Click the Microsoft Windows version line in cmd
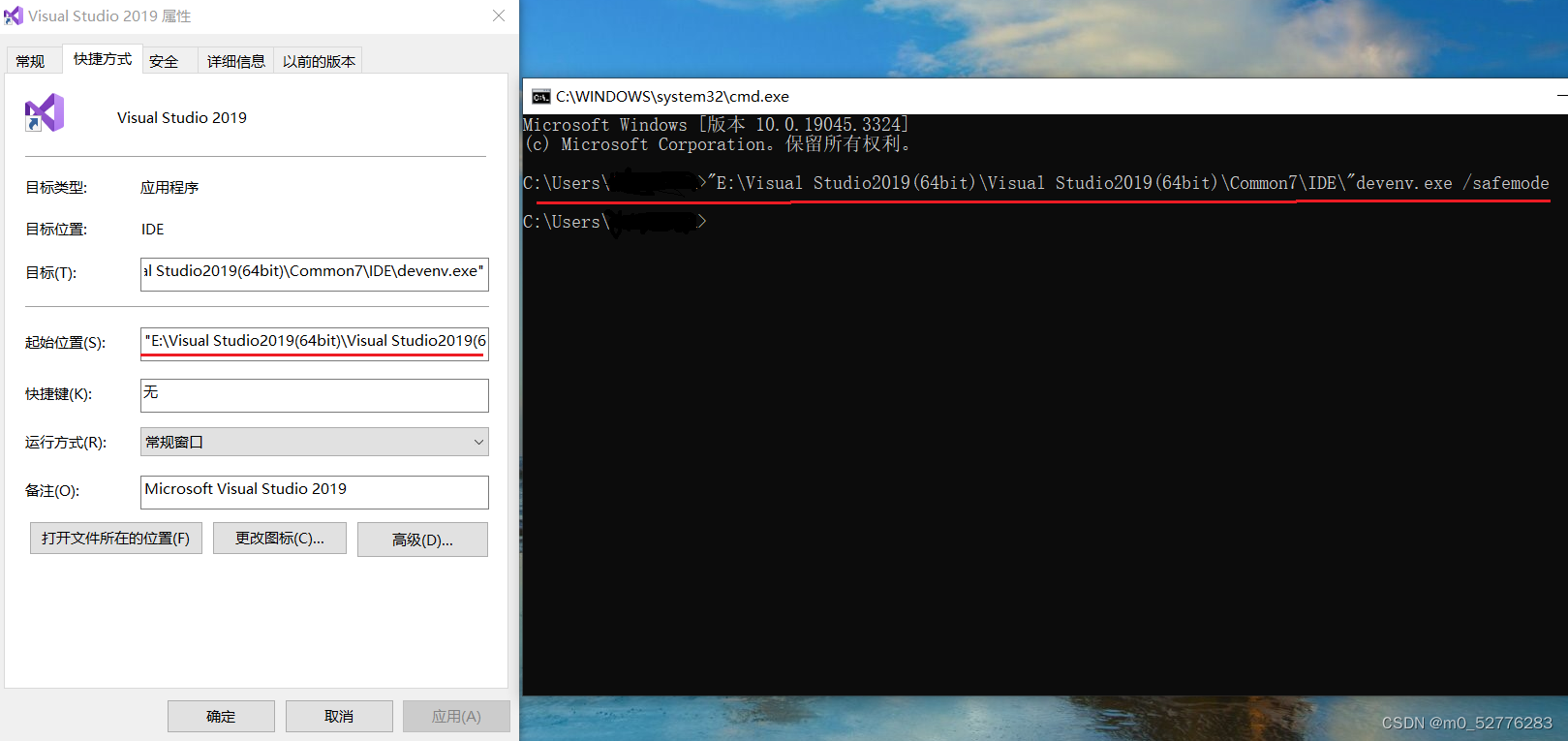Viewport: 1568px width, 741px height. pos(716,125)
